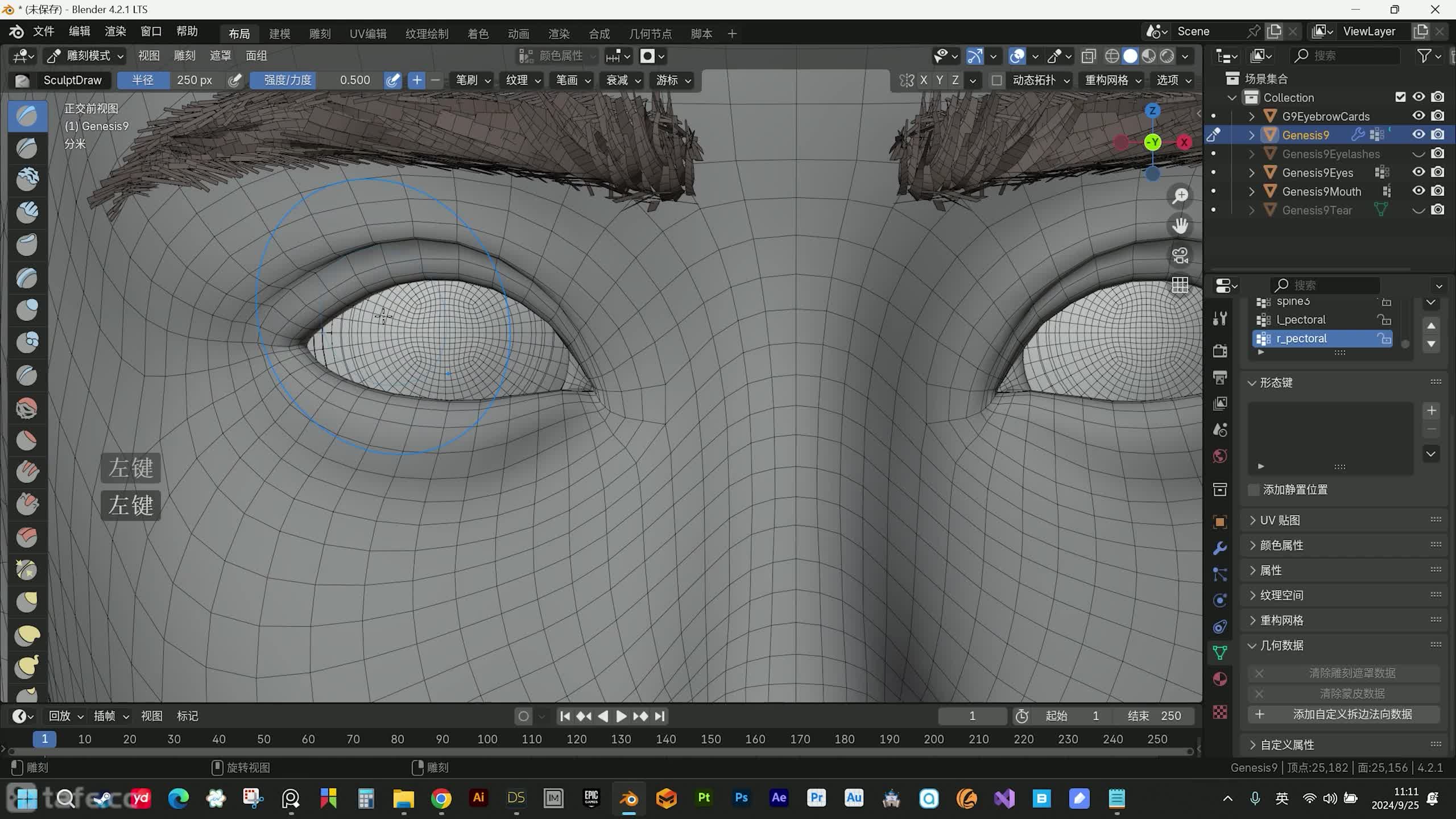Viewport: 1456px width, 819px height.
Task: Open Physics properties tab icon
Action: [1220, 601]
